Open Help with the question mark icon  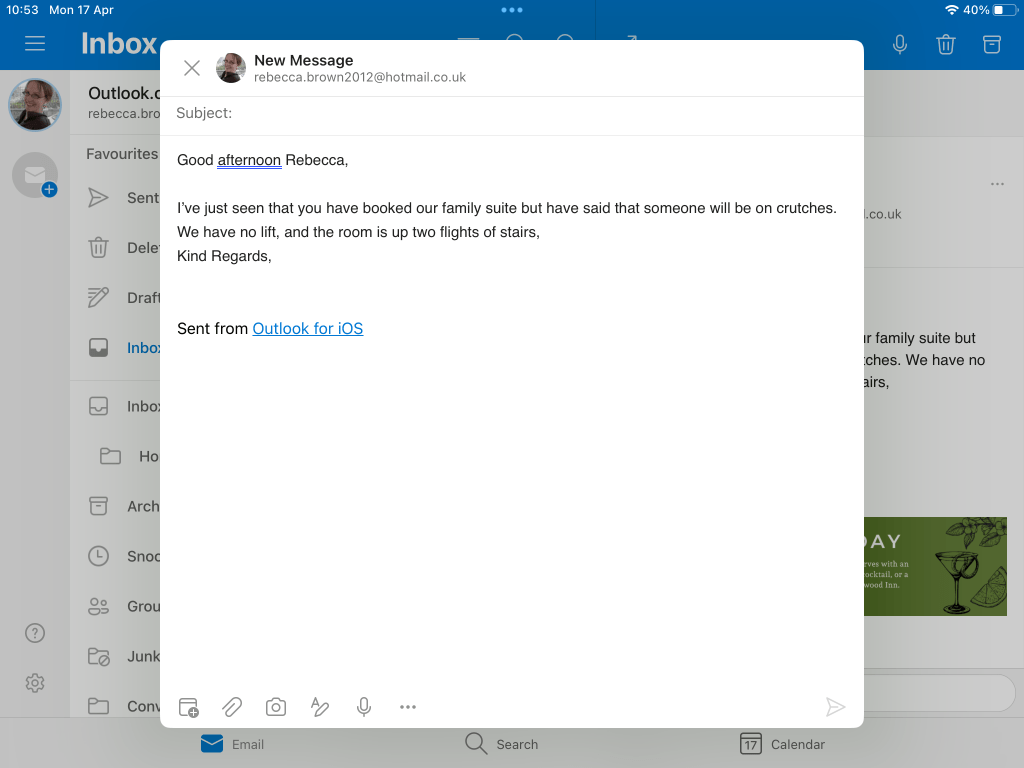tap(35, 633)
